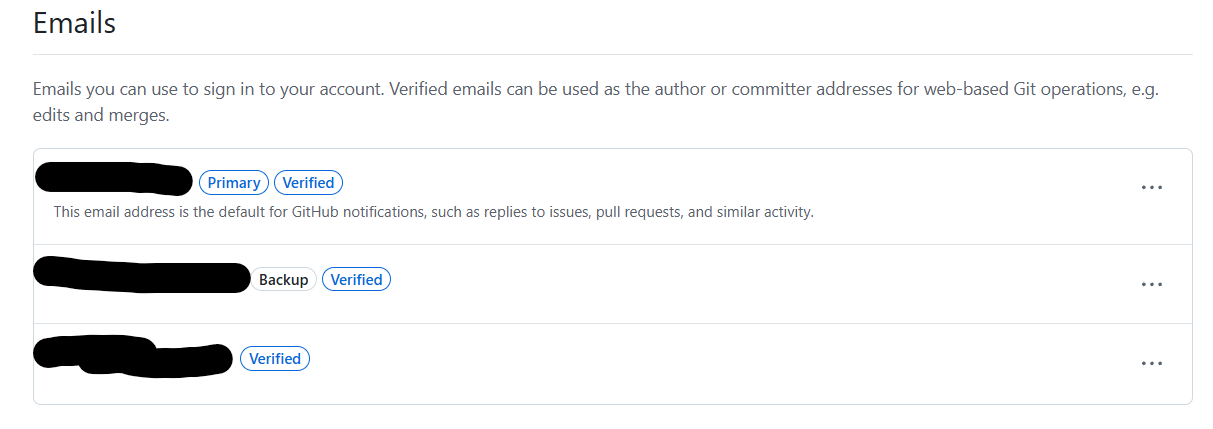Open the three-dot menu for the backup email
The image size is (1213, 429).
point(1152,284)
